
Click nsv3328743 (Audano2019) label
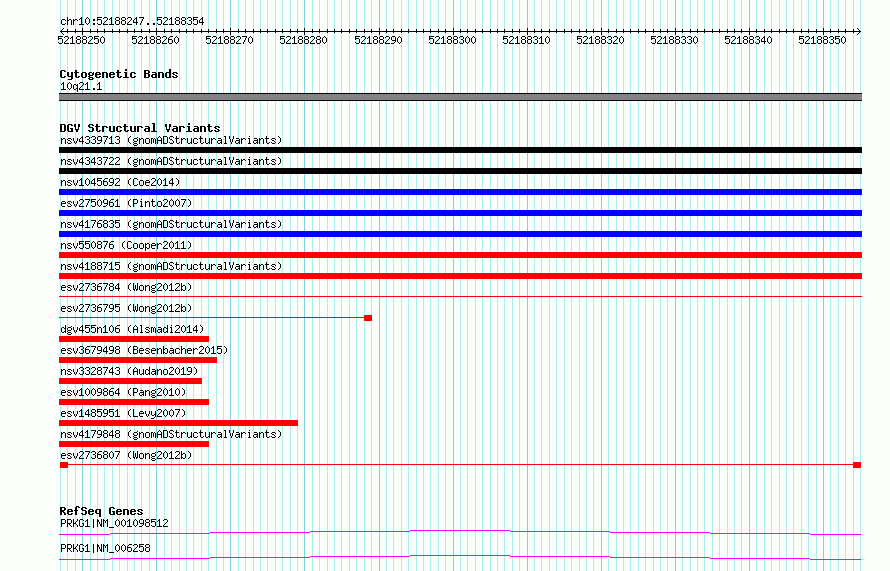pos(129,371)
